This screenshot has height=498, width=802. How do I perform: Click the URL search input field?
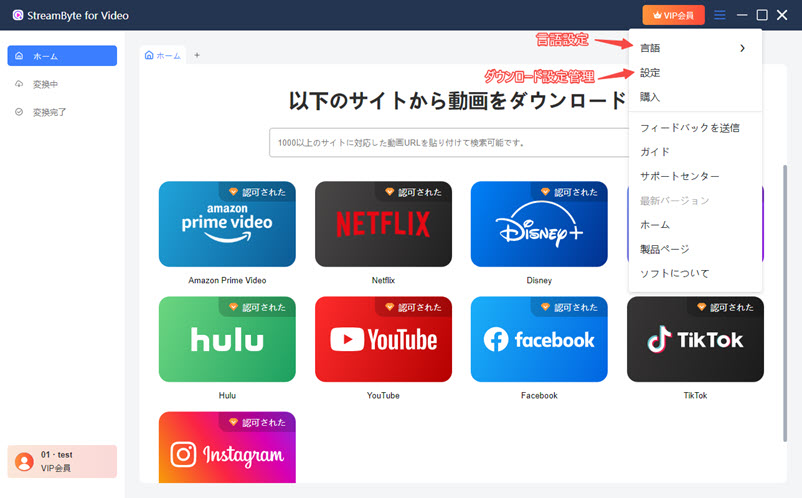pos(449,143)
